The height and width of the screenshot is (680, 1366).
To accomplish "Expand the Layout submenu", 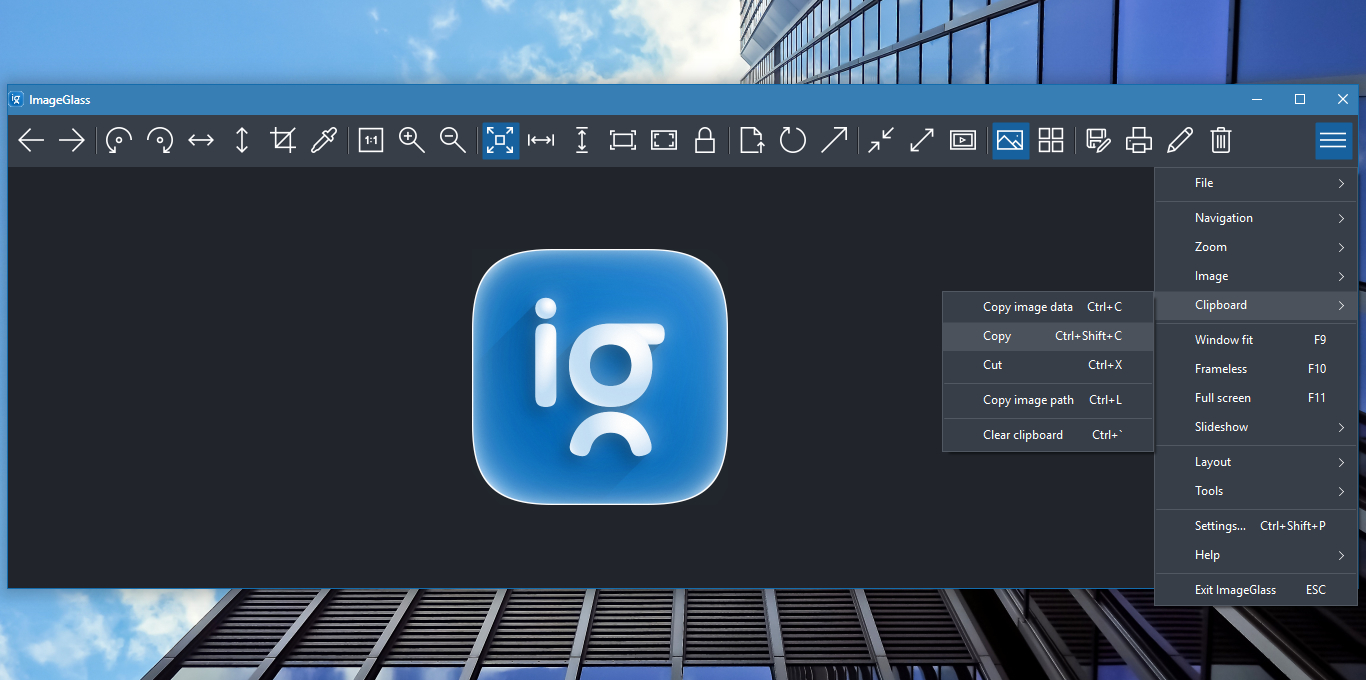I will coord(1256,462).
